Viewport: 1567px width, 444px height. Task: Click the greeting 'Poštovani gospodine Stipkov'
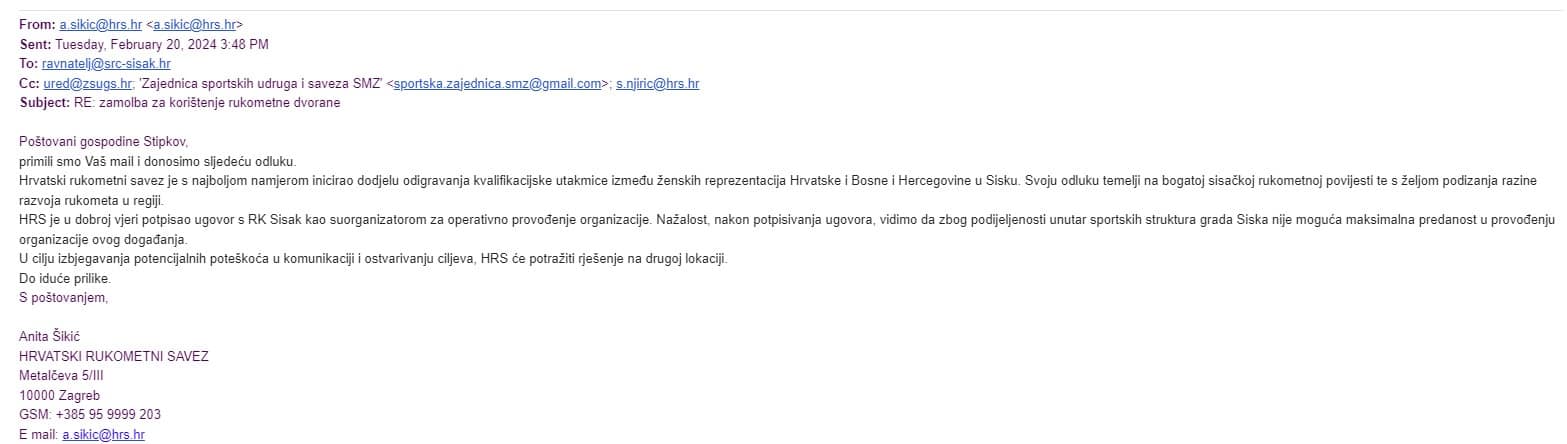(103, 142)
